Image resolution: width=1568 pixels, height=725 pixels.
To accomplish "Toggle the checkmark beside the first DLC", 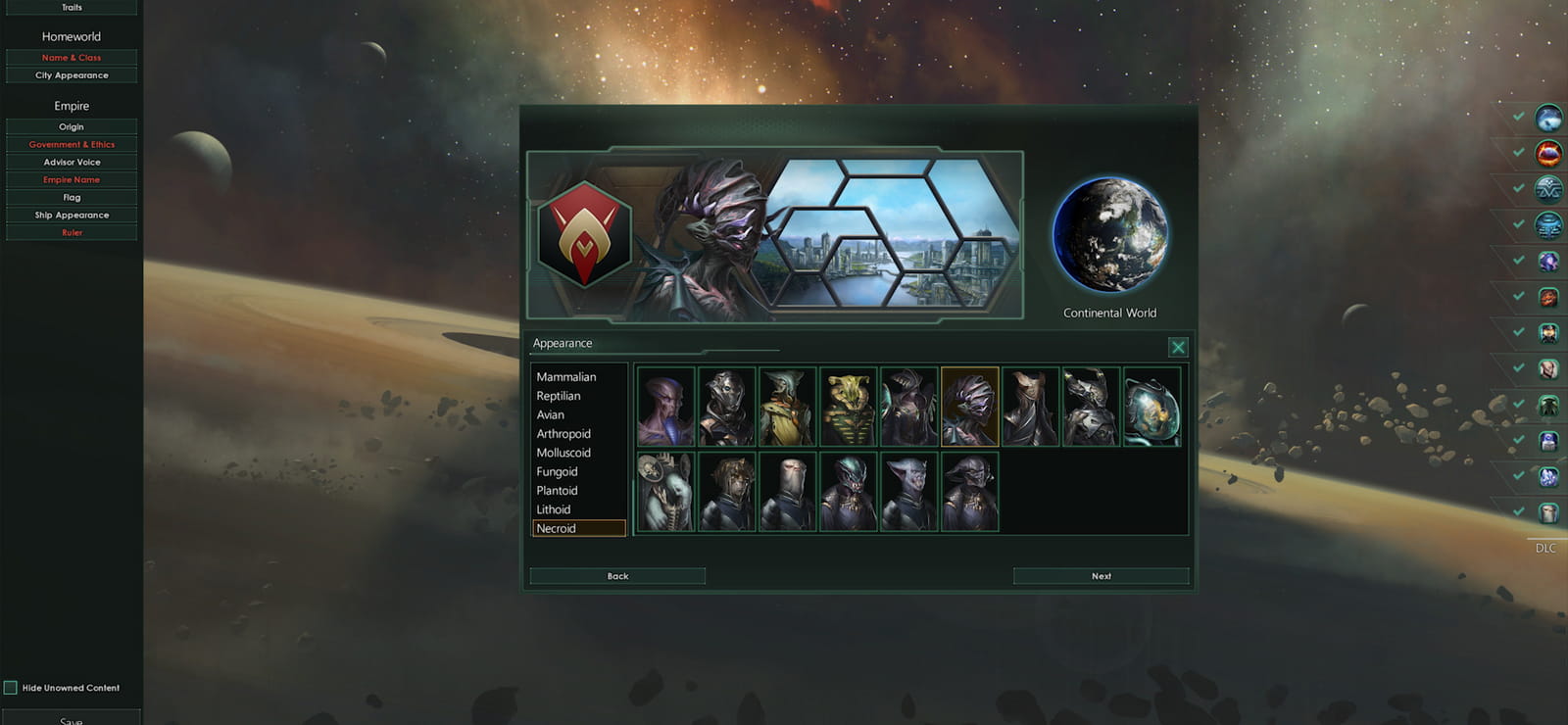I will 1518,117.
